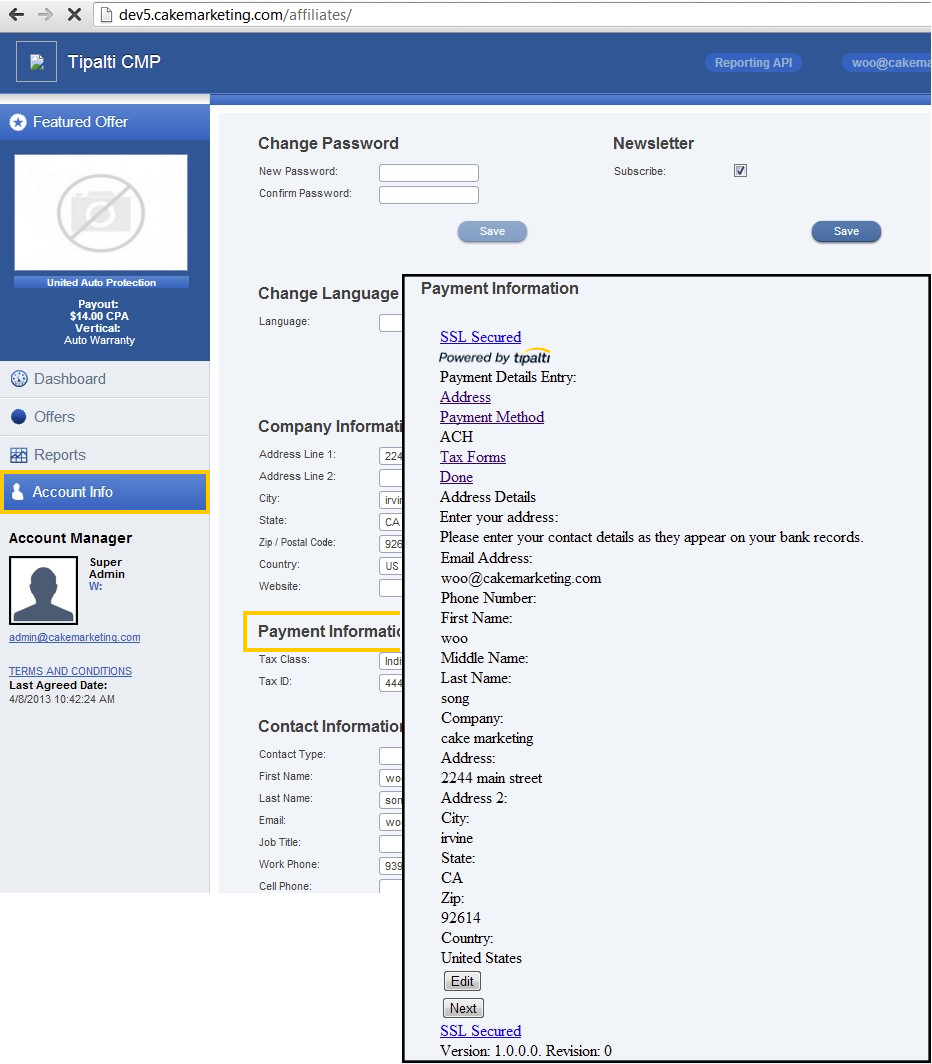932x1064 pixels.
Task: Click the Next button in Payment Information
Action: 462,1008
